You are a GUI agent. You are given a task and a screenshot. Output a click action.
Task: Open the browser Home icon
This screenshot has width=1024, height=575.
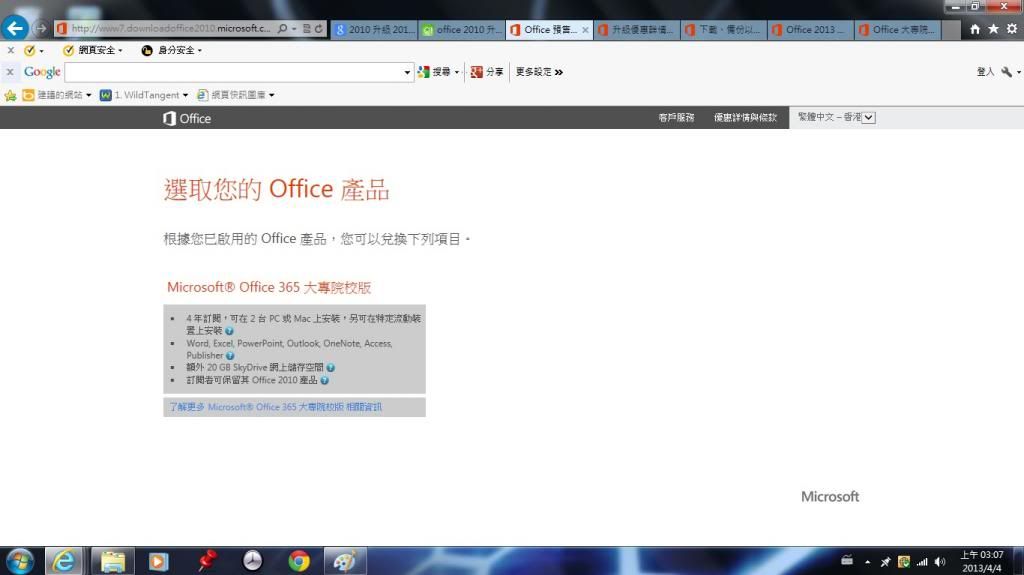tap(975, 29)
